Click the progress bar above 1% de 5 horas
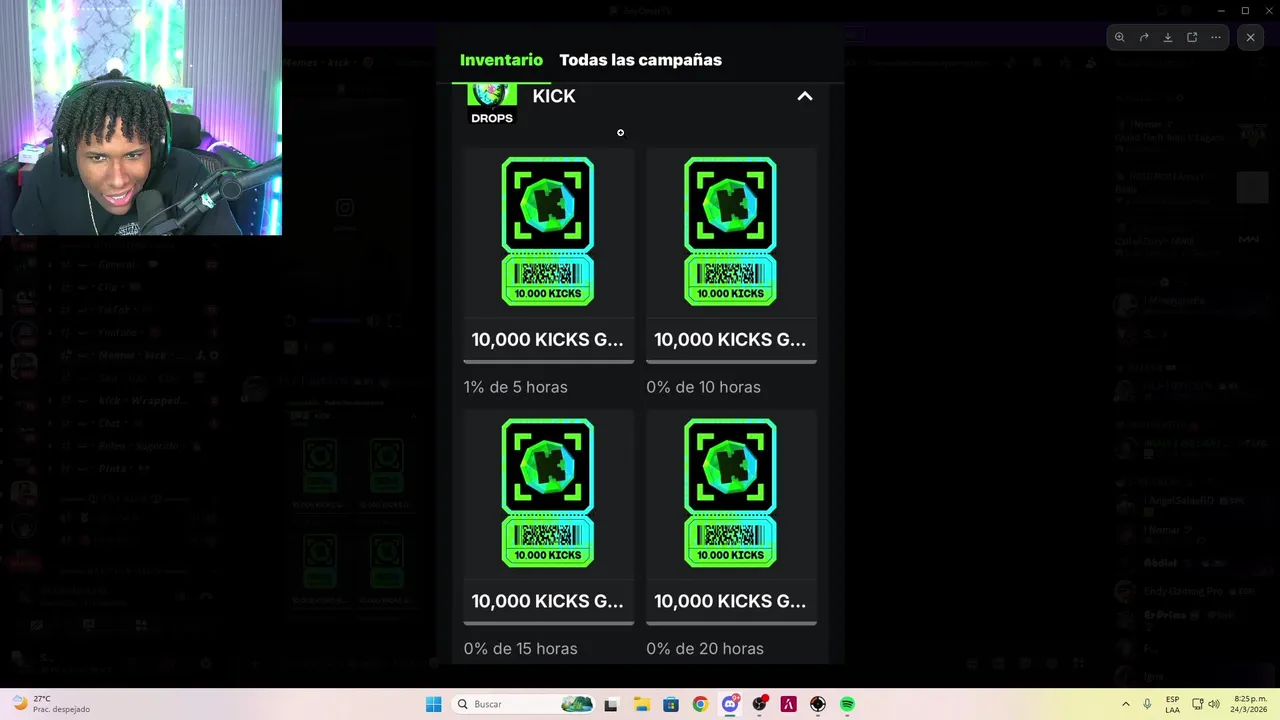 (x=548, y=361)
